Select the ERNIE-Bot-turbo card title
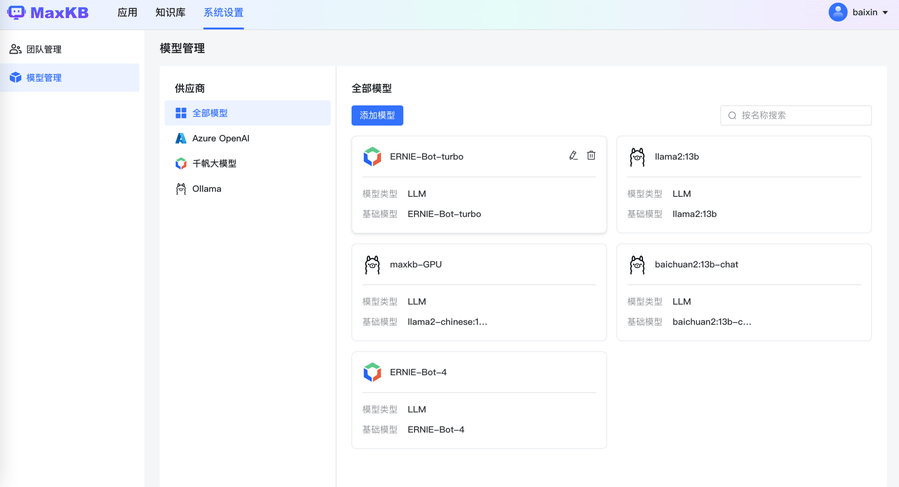This screenshot has width=899, height=487. pos(427,157)
